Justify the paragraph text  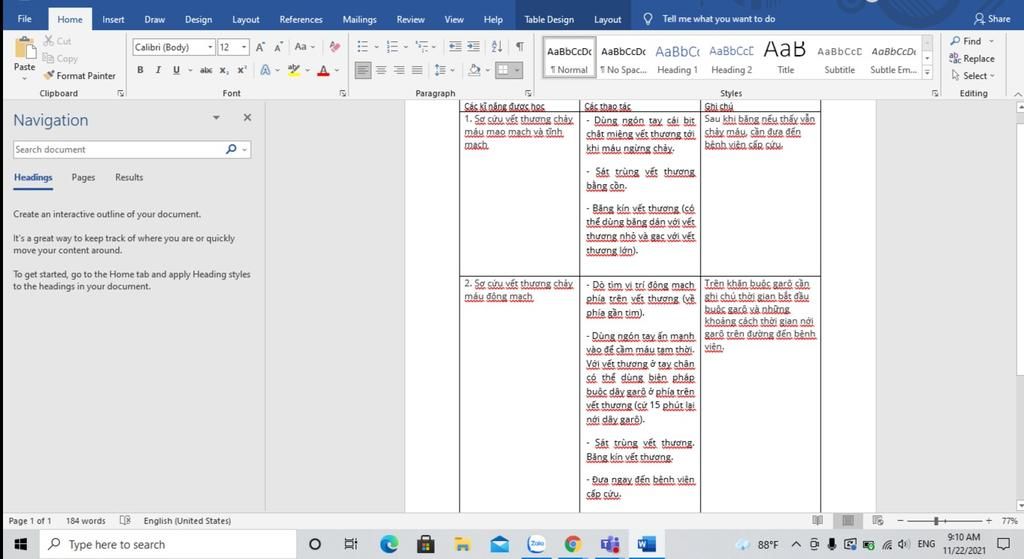pos(417,70)
